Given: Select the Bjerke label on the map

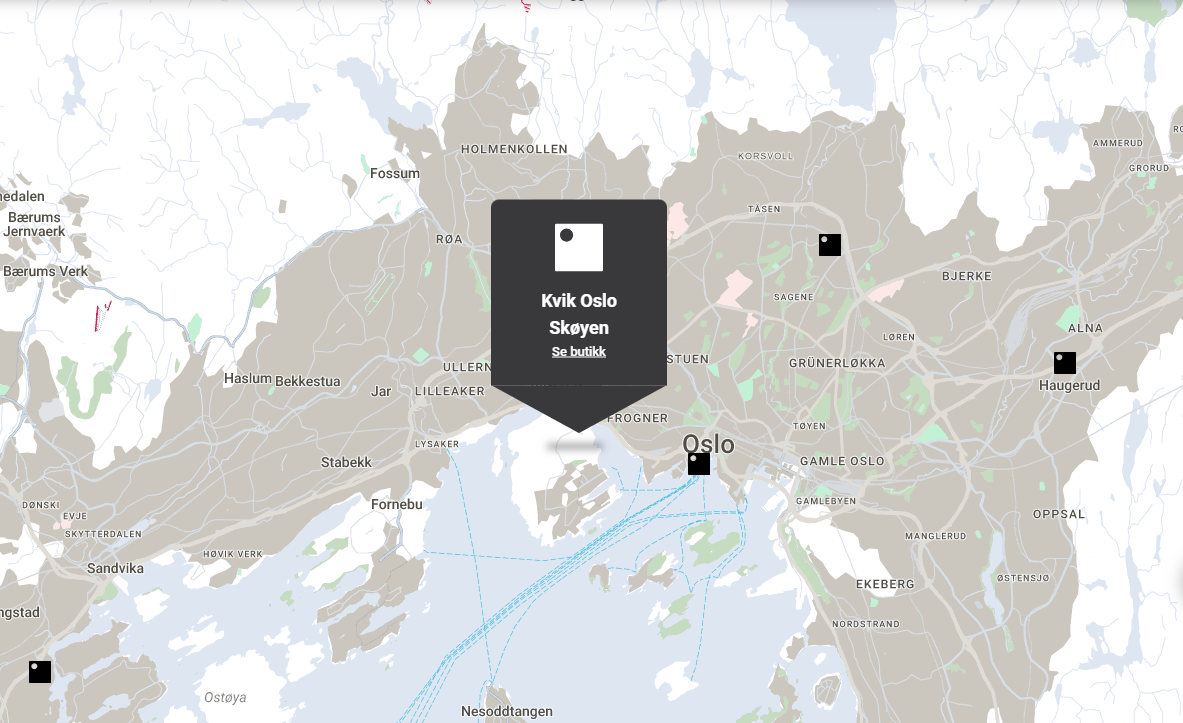Looking at the screenshot, I should pos(967,275).
